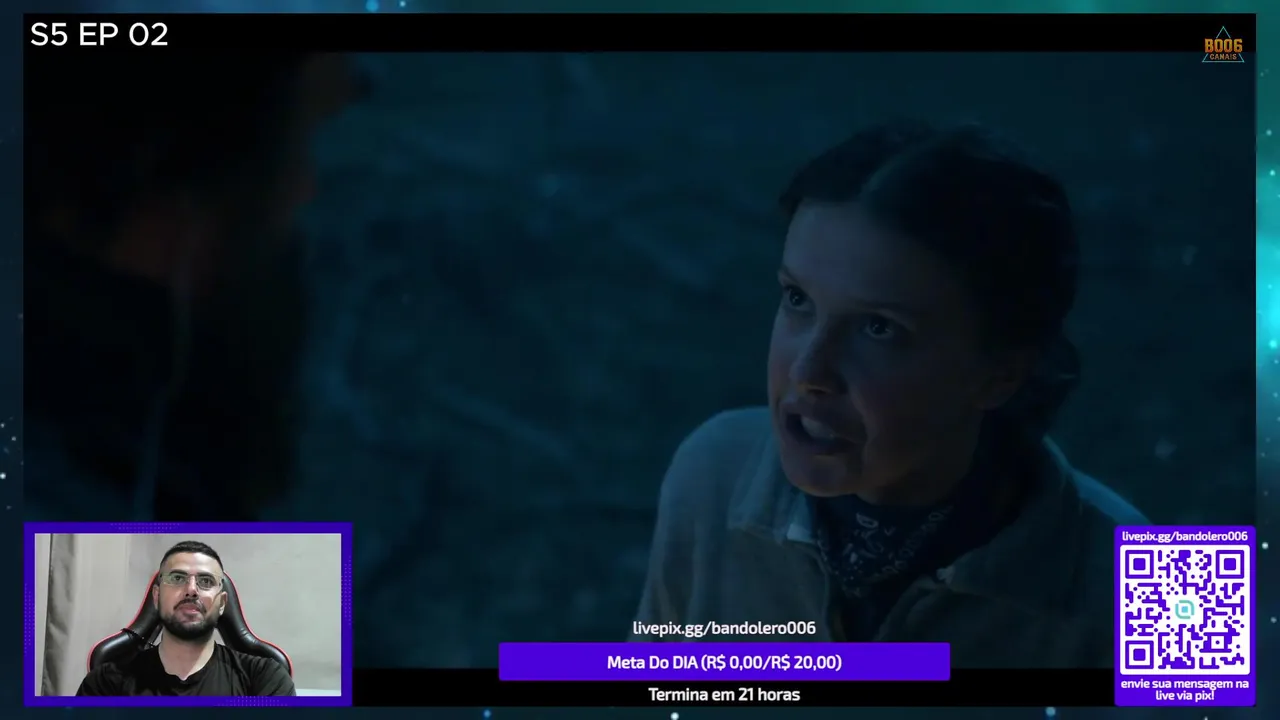Click the livepix.gg/bandolero006 text above goal bar
This screenshot has width=1280, height=720.
click(x=724, y=628)
